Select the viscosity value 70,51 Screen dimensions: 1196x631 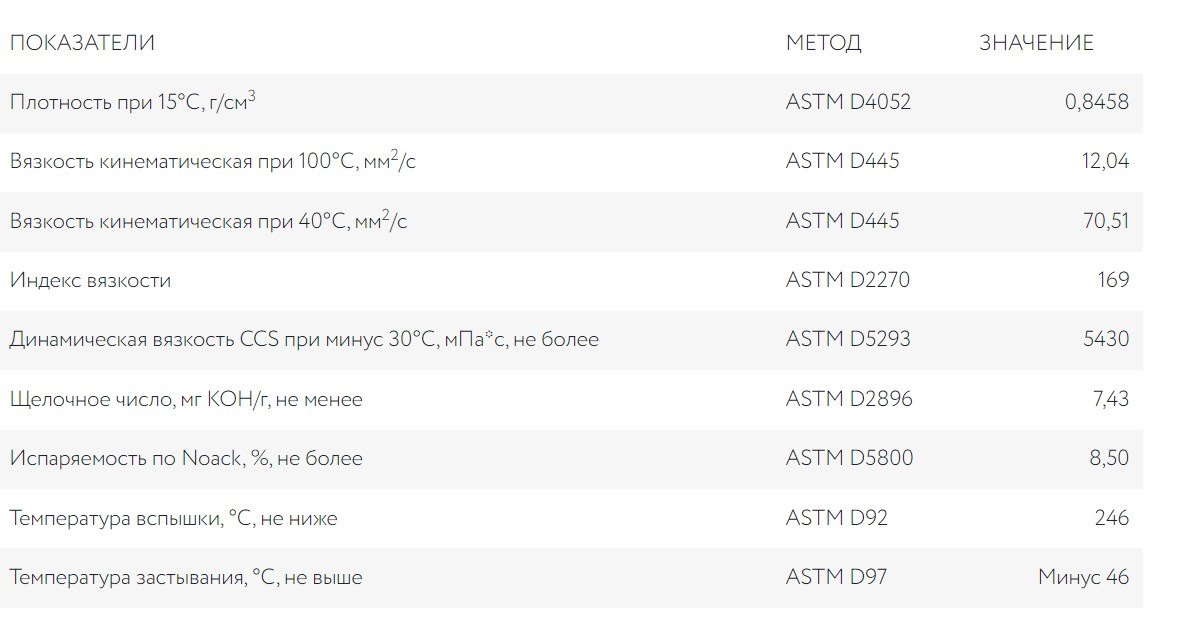click(x=1105, y=221)
